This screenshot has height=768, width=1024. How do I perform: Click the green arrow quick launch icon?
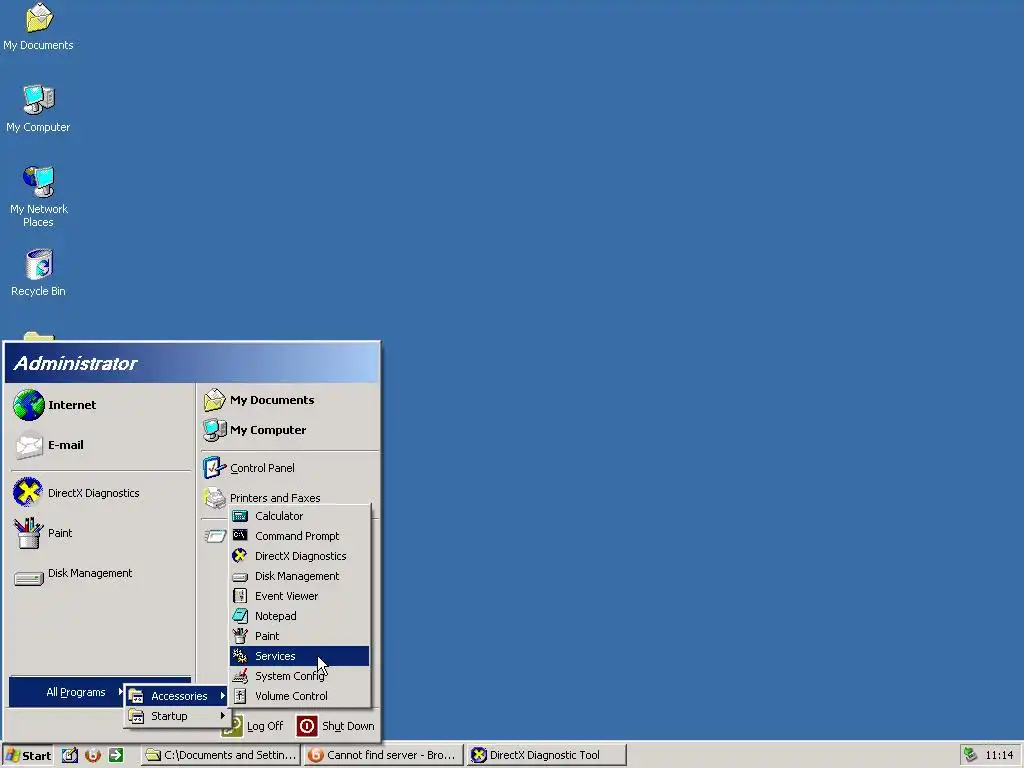(116, 755)
